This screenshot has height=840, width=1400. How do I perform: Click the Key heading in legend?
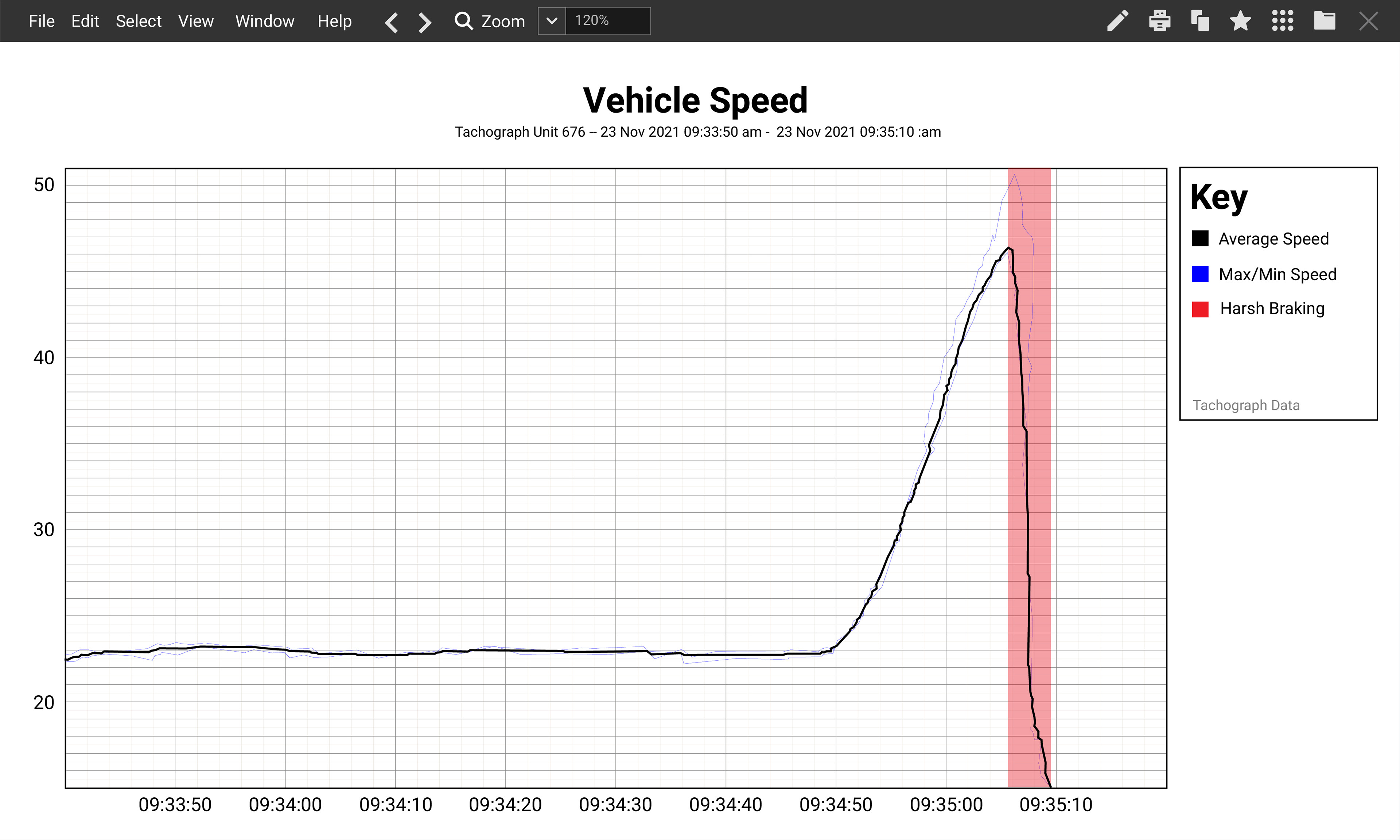click(1219, 198)
